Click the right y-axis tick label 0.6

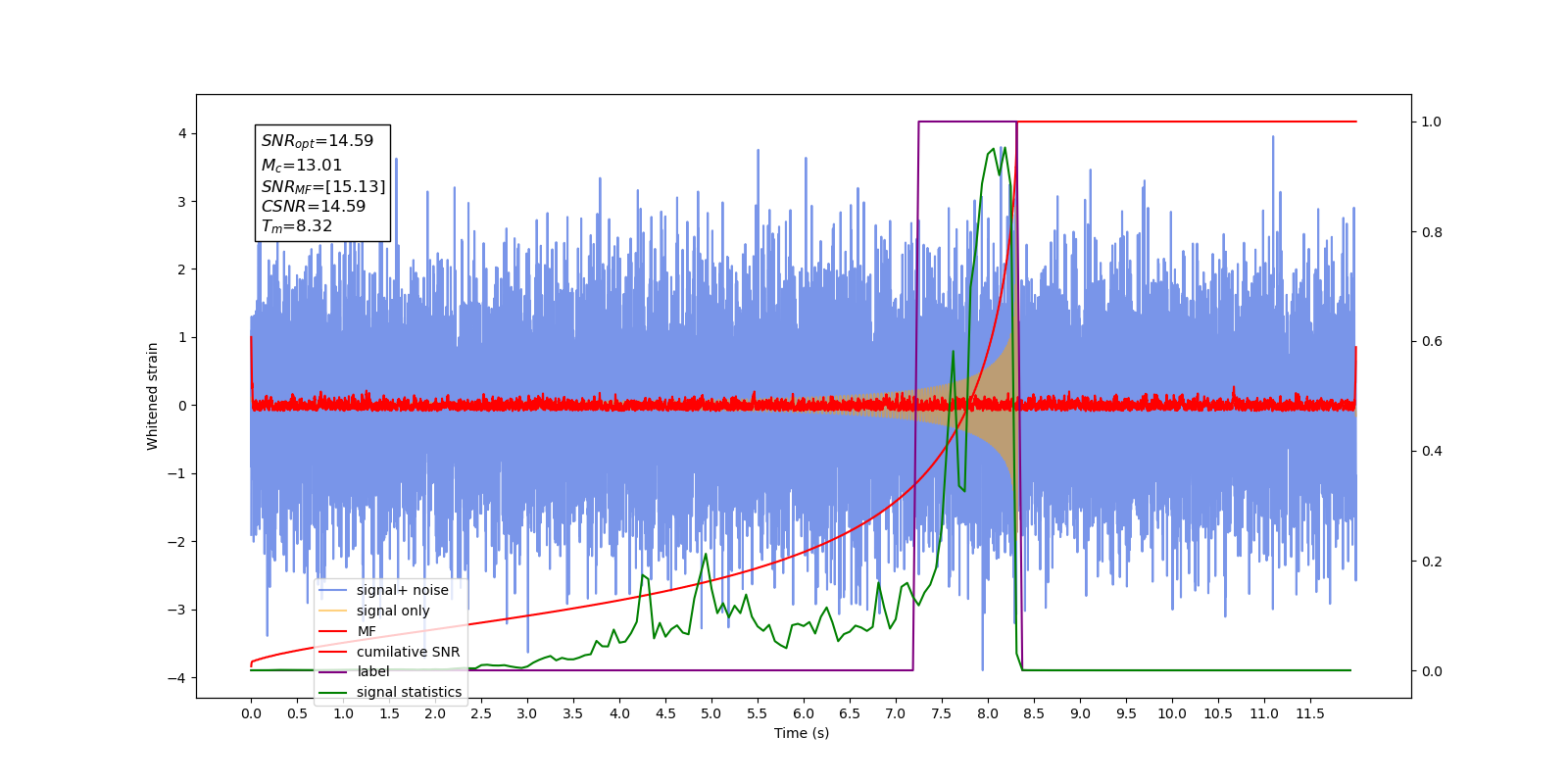(1432, 342)
